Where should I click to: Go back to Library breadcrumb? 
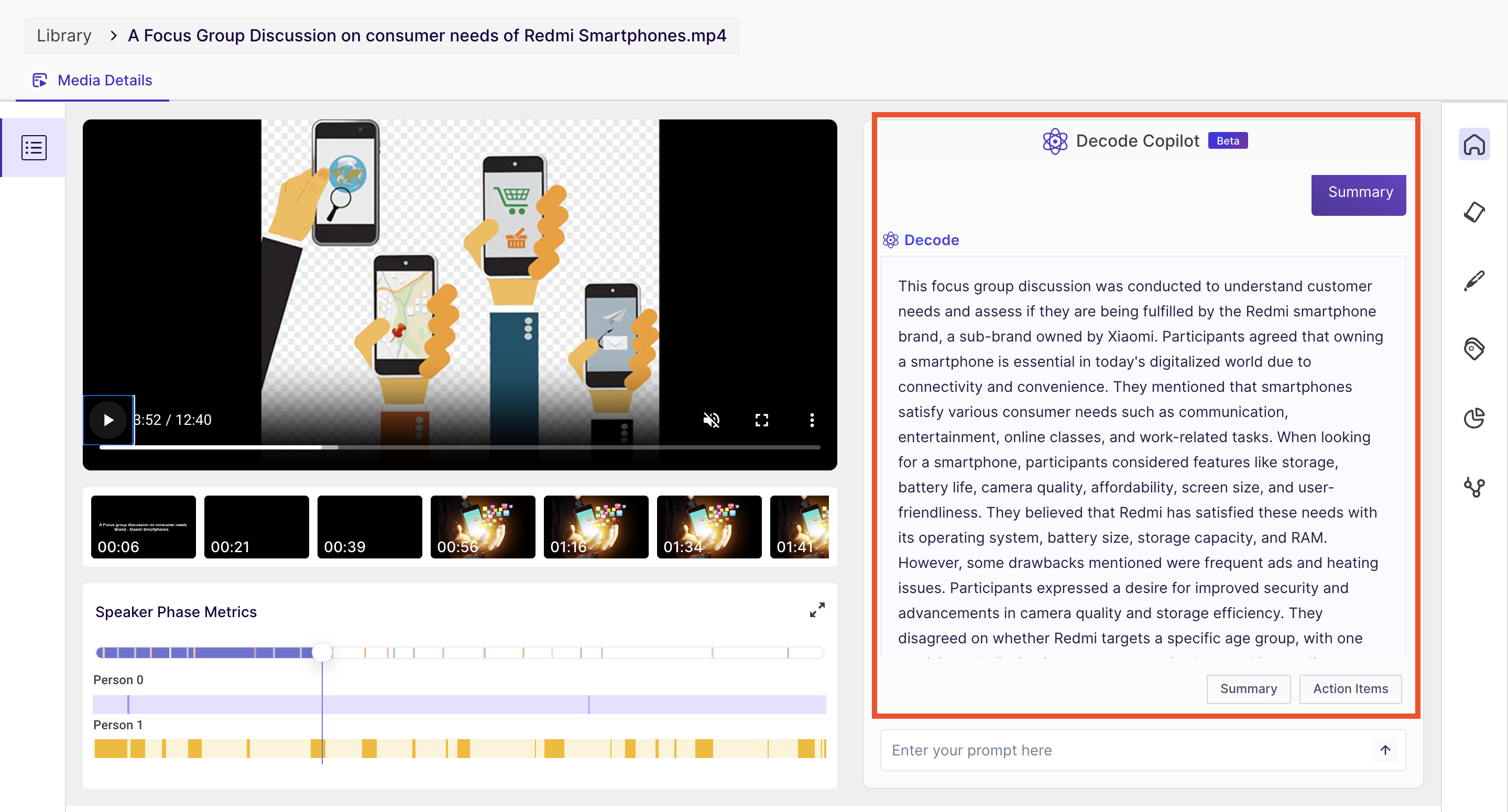tap(64, 36)
